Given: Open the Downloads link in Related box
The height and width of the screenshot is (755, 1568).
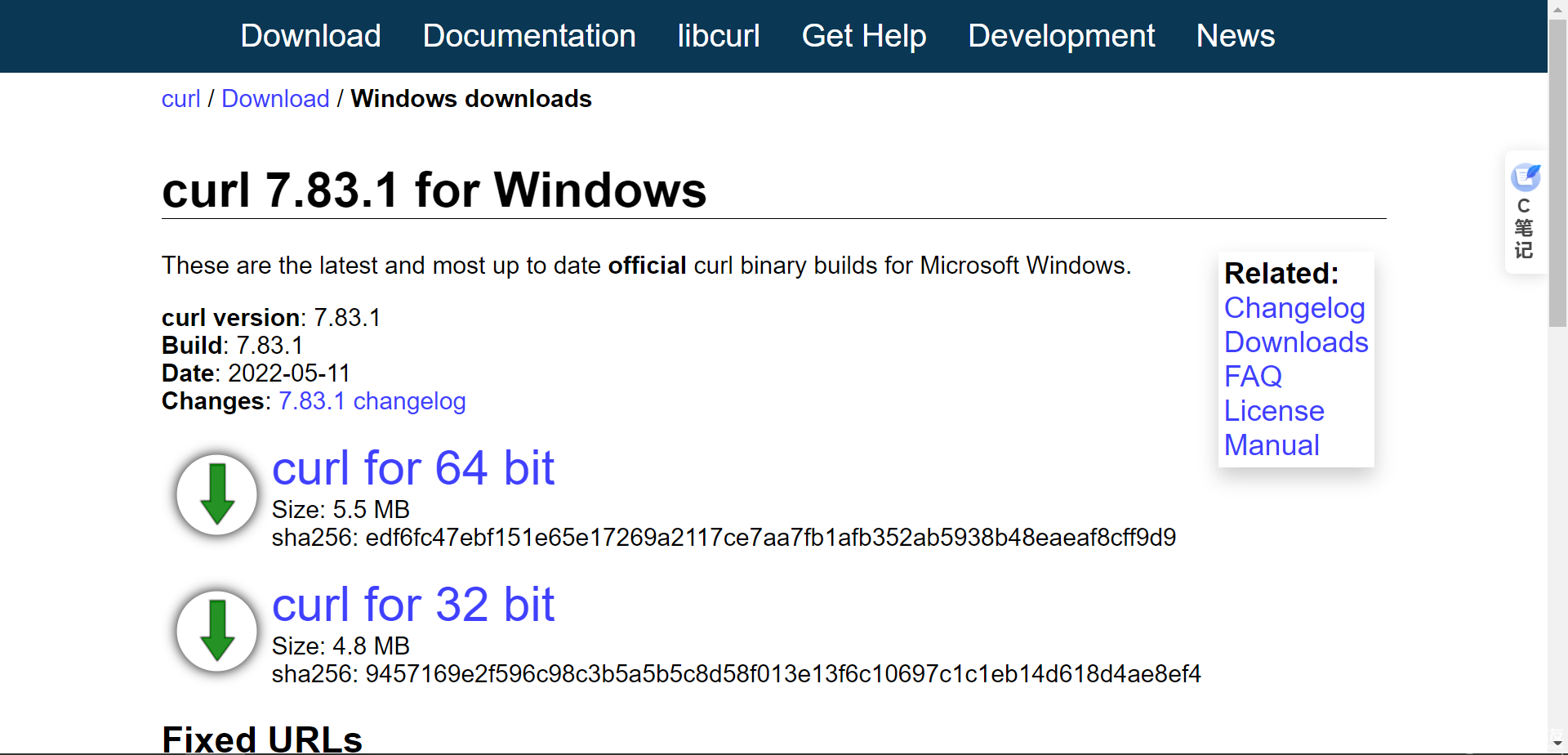Looking at the screenshot, I should (1295, 342).
